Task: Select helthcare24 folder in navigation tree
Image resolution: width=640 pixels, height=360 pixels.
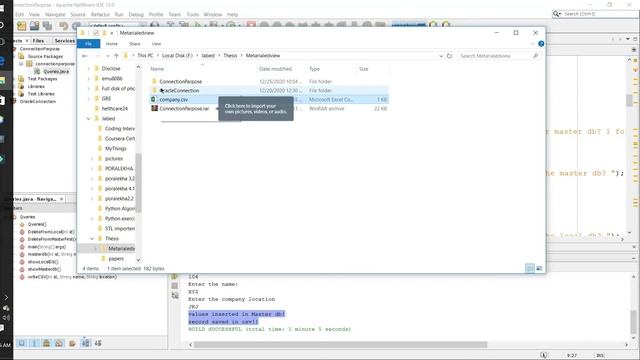Action: tap(114, 109)
